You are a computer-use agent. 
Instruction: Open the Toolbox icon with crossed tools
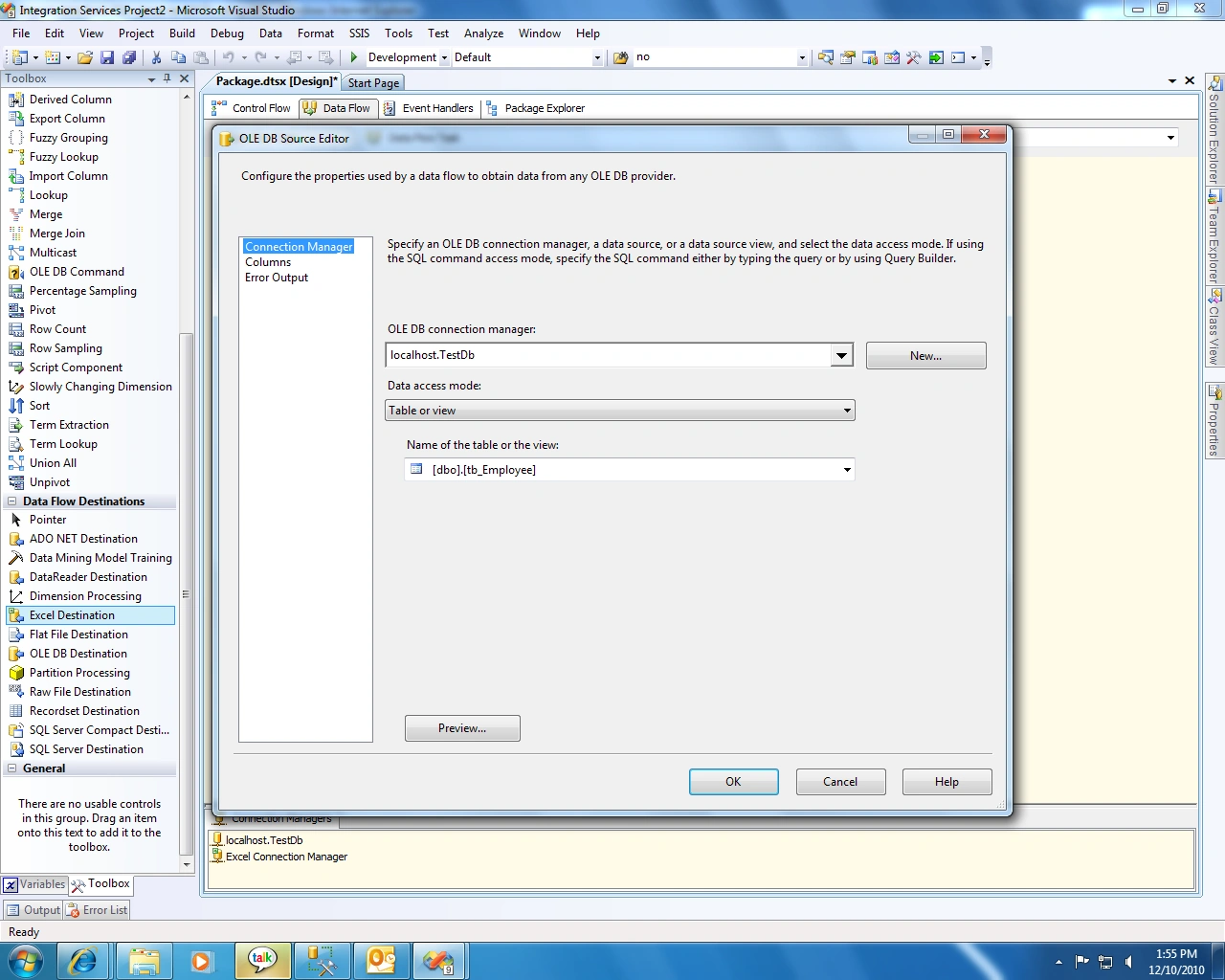[914, 57]
